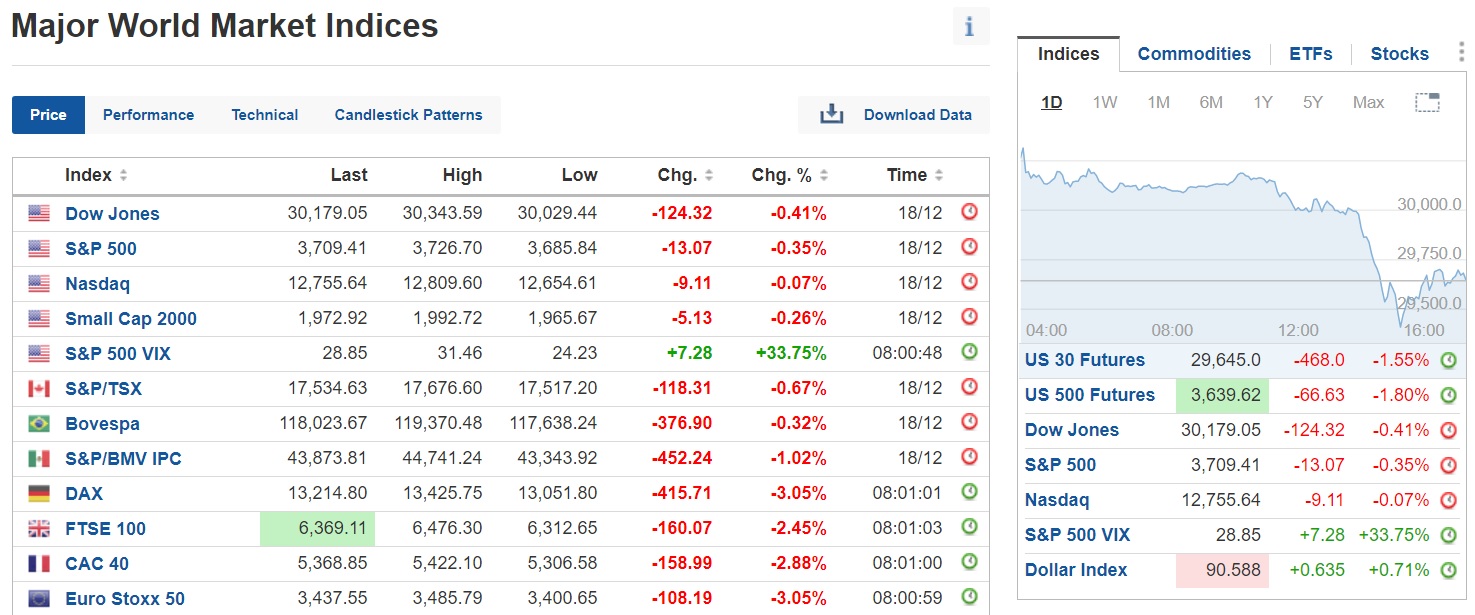Click the Brazil flag in Bovespa row
The width and height of the screenshot is (1475, 615).
(x=39, y=423)
